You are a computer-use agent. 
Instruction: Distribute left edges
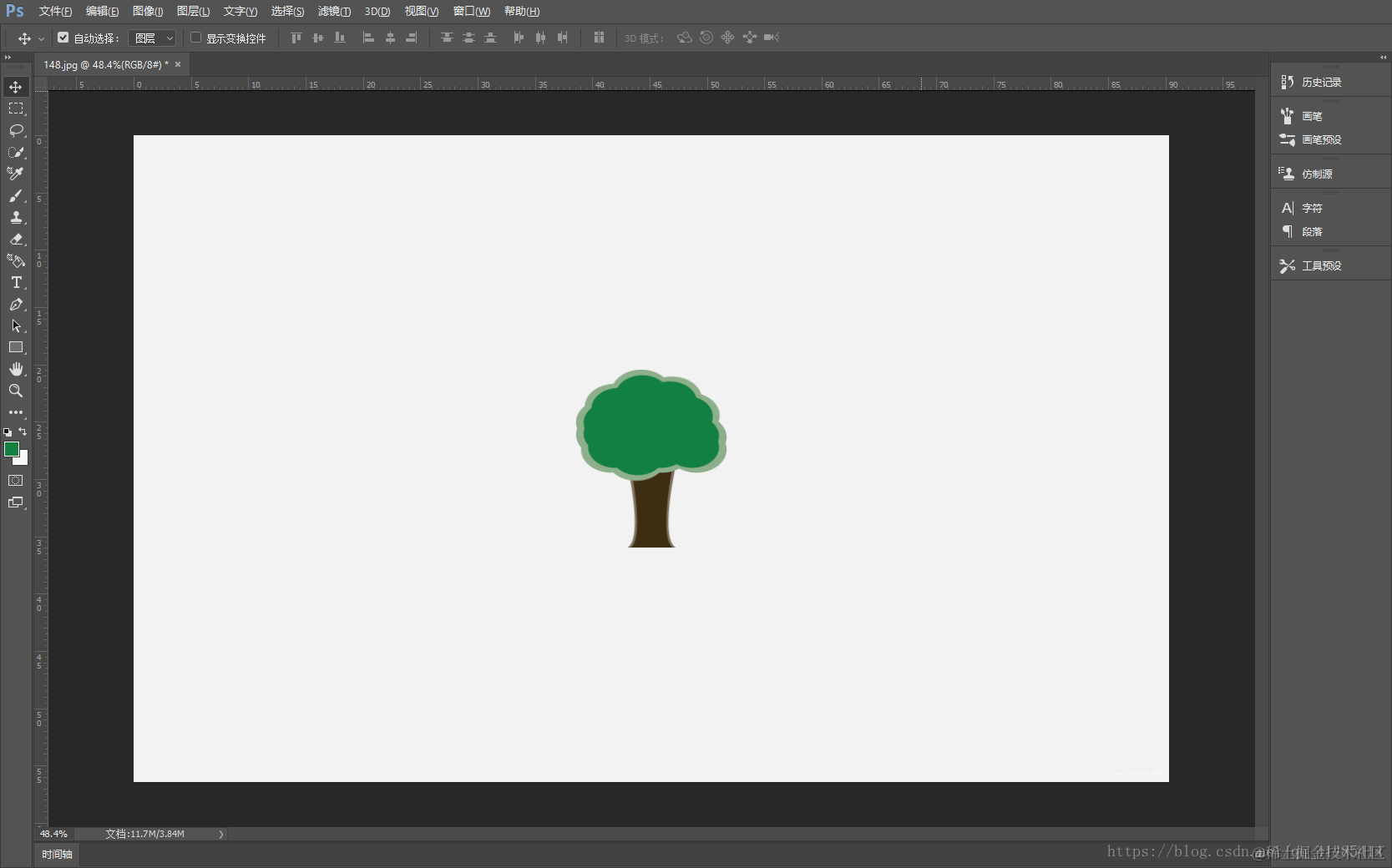coord(519,38)
